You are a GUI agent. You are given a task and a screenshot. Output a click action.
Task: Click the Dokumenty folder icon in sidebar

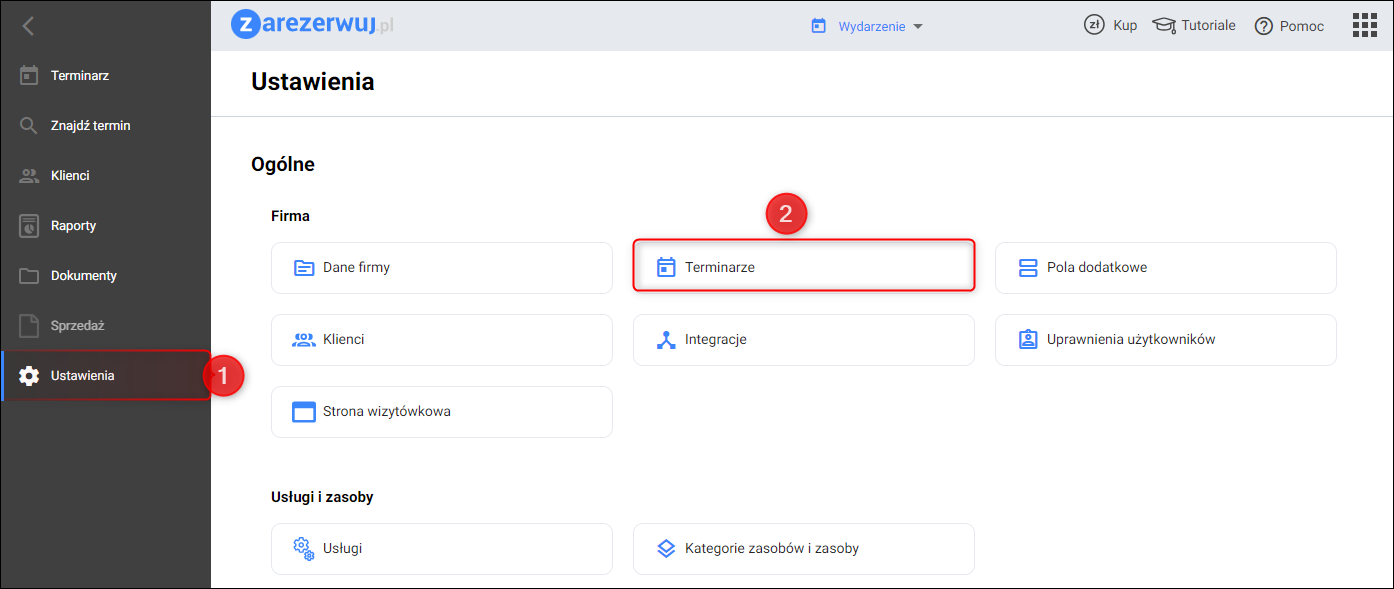29,276
